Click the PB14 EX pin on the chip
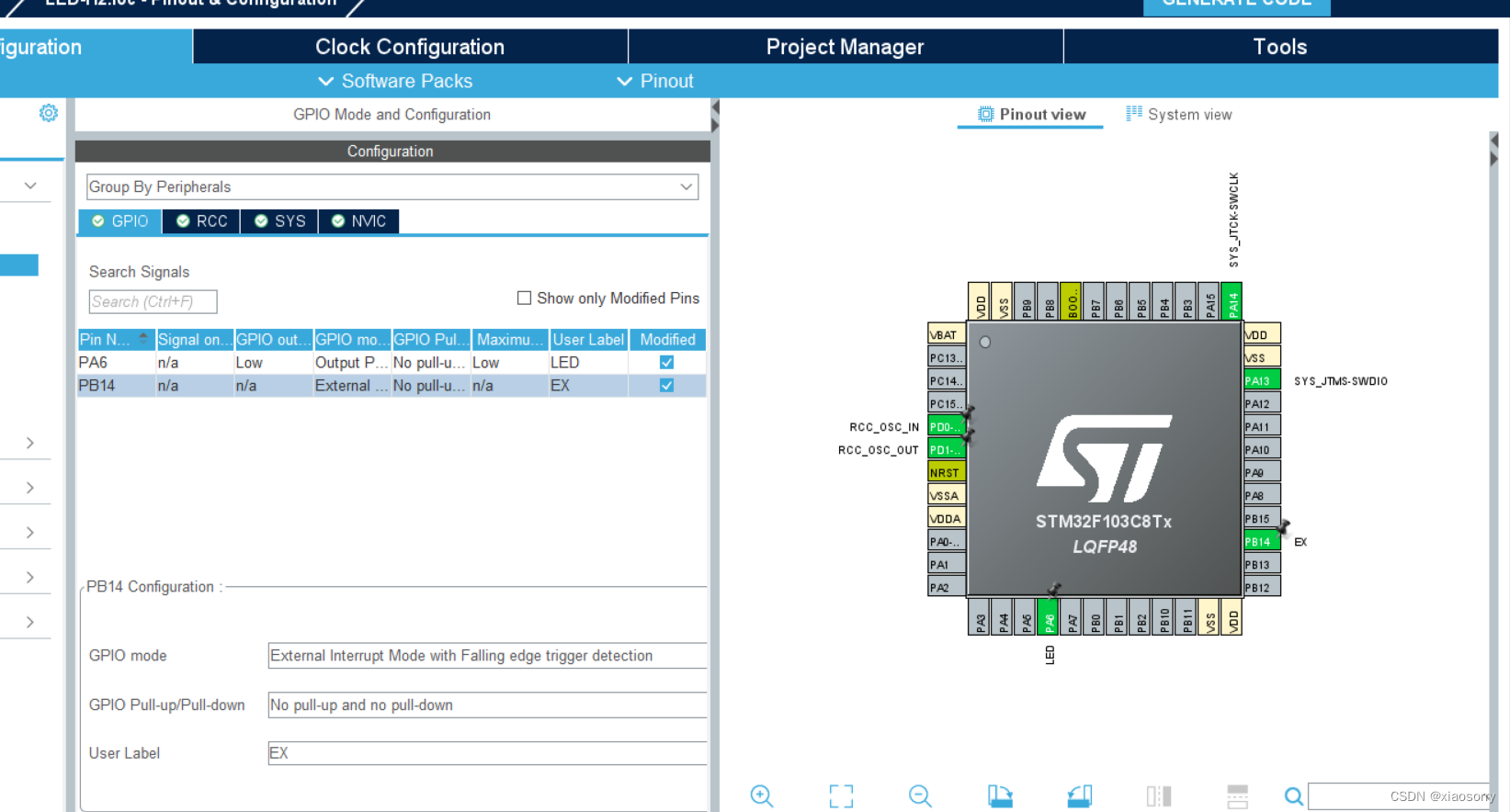 1262,542
